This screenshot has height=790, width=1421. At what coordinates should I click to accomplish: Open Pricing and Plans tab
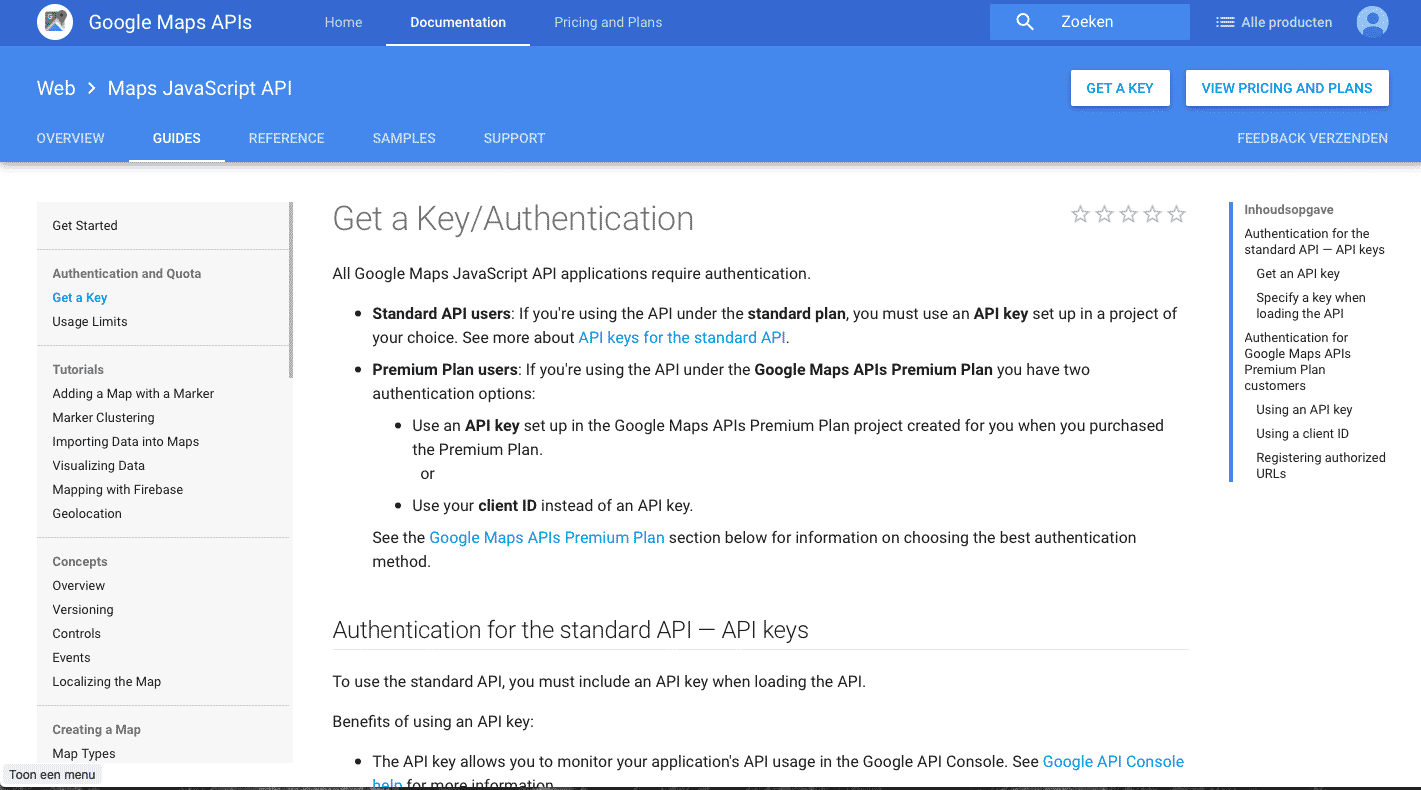pyautogui.click(x=608, y=22)
